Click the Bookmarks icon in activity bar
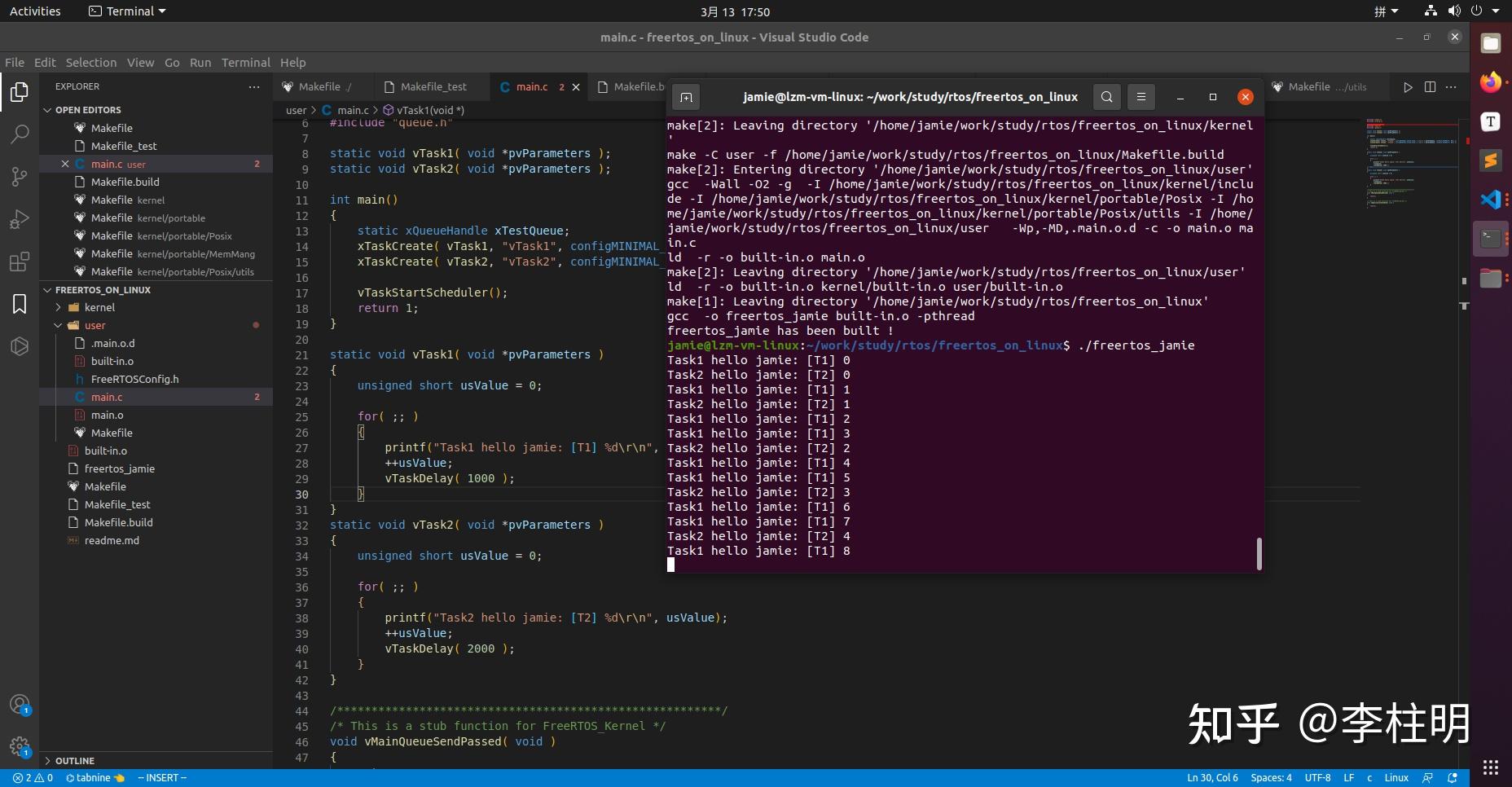 click(20, 304)
